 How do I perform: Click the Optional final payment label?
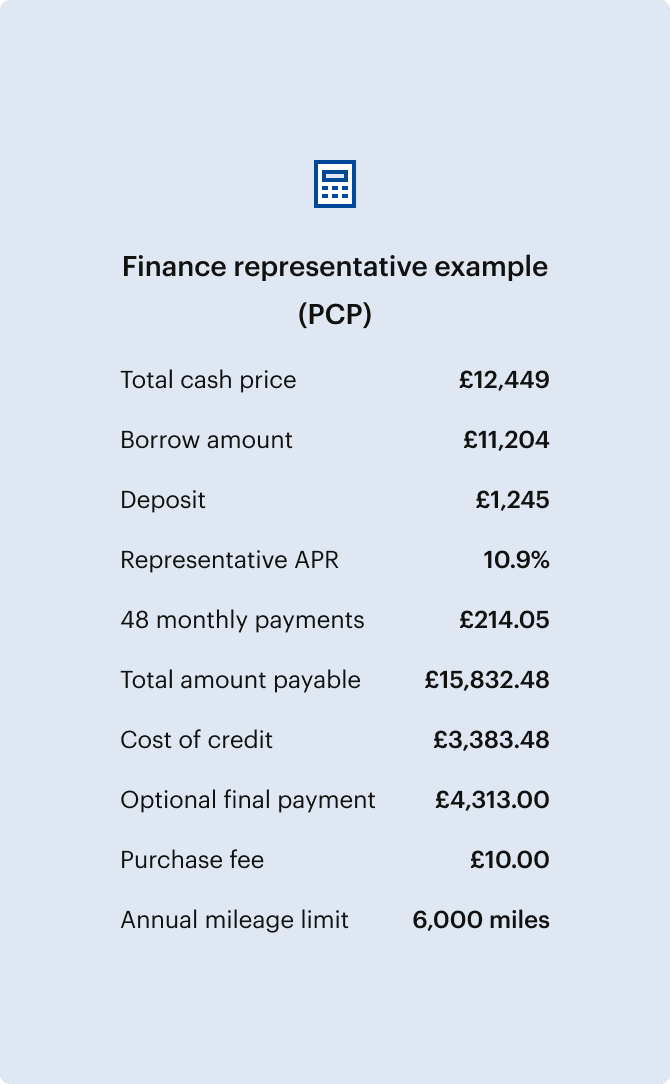[248, 800]
